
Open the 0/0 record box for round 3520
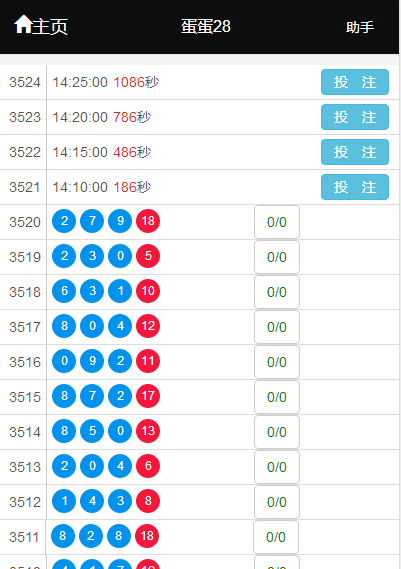pyautogui.click(x=277, y=222)
